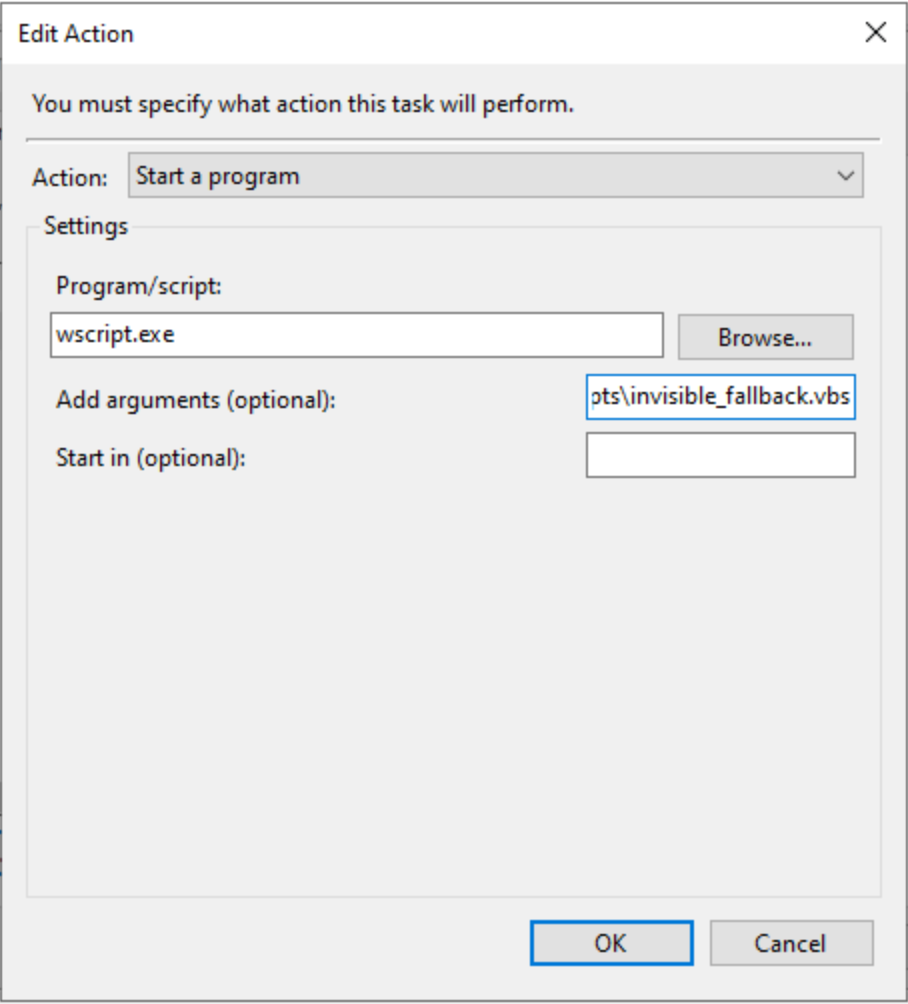Screen dimensions: 908x1004
Task: Close the dialog with the X button
Action: 876,33
